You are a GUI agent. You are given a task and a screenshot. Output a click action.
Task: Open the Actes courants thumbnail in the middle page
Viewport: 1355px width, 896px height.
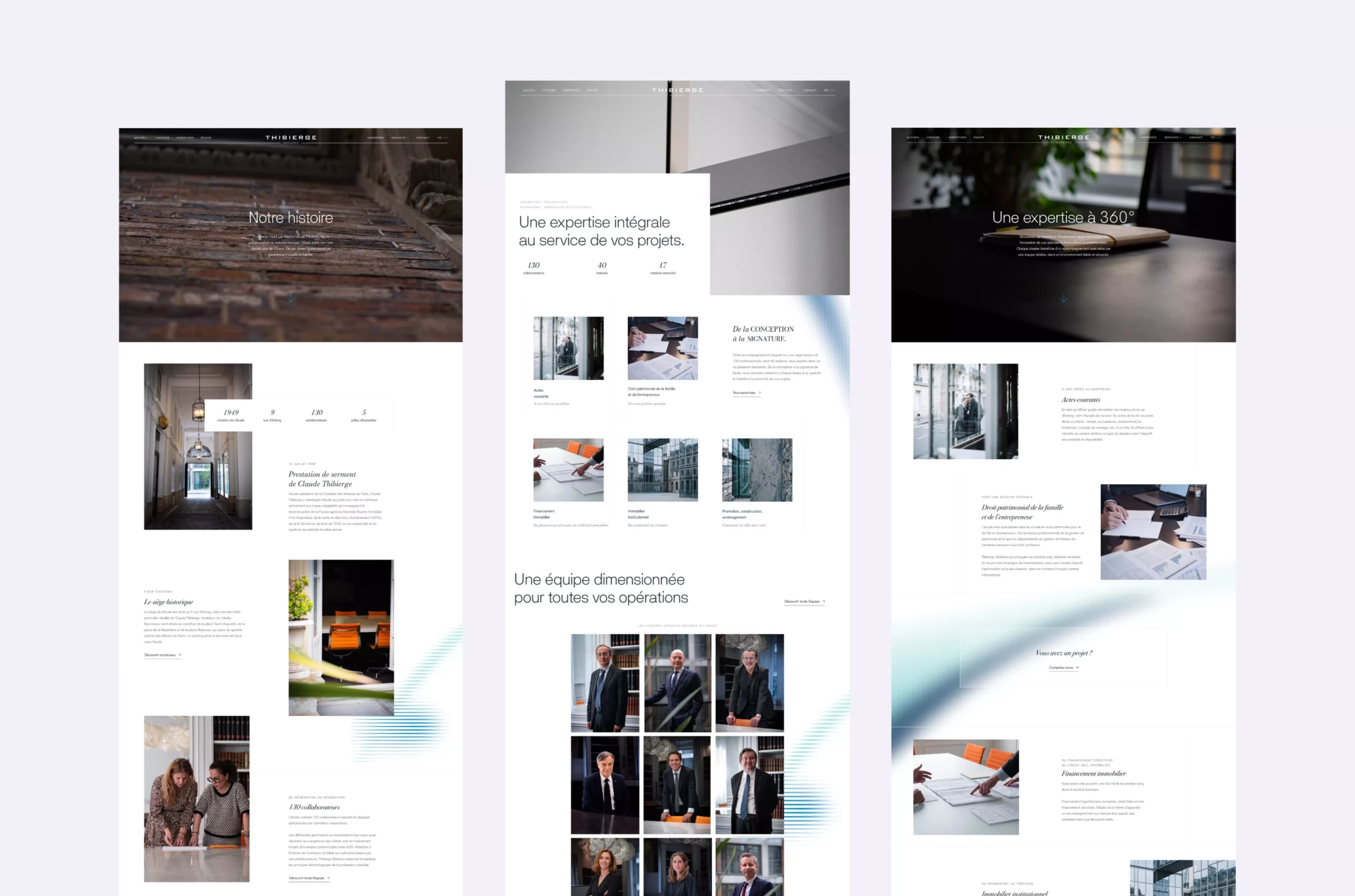[x=568, y=348]
